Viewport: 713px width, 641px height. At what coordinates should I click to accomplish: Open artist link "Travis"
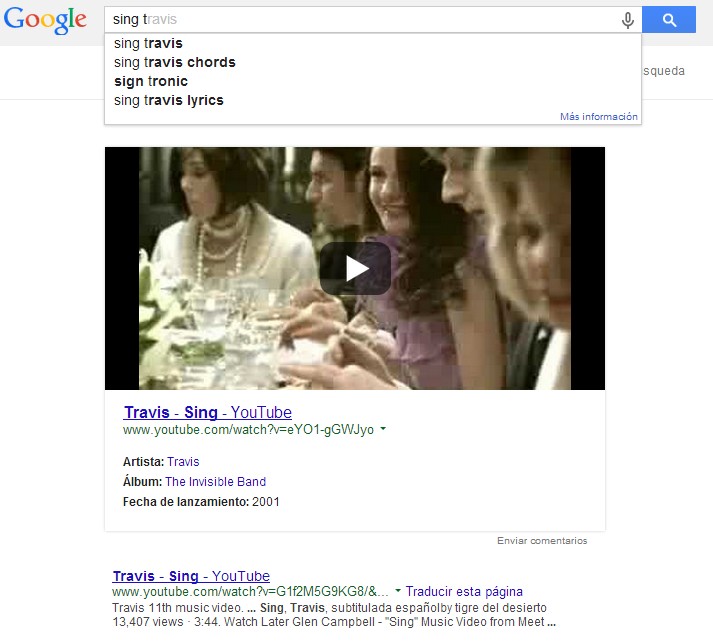click(x=183, y=462)
